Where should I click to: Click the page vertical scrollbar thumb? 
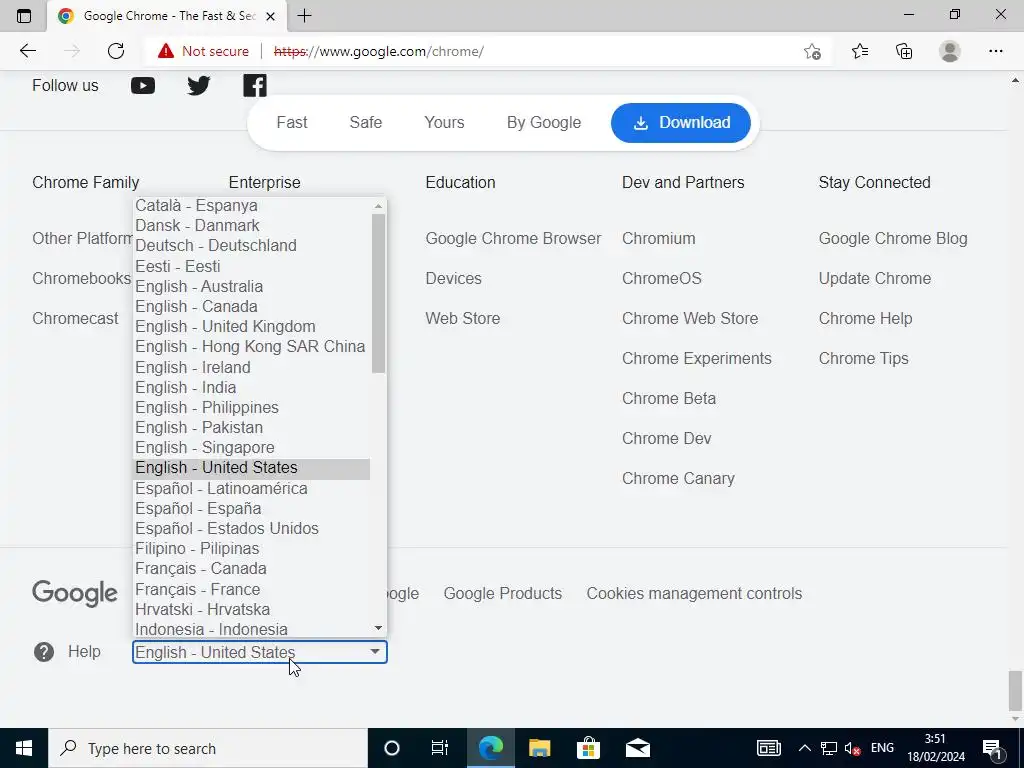(x=1015, y=690)
